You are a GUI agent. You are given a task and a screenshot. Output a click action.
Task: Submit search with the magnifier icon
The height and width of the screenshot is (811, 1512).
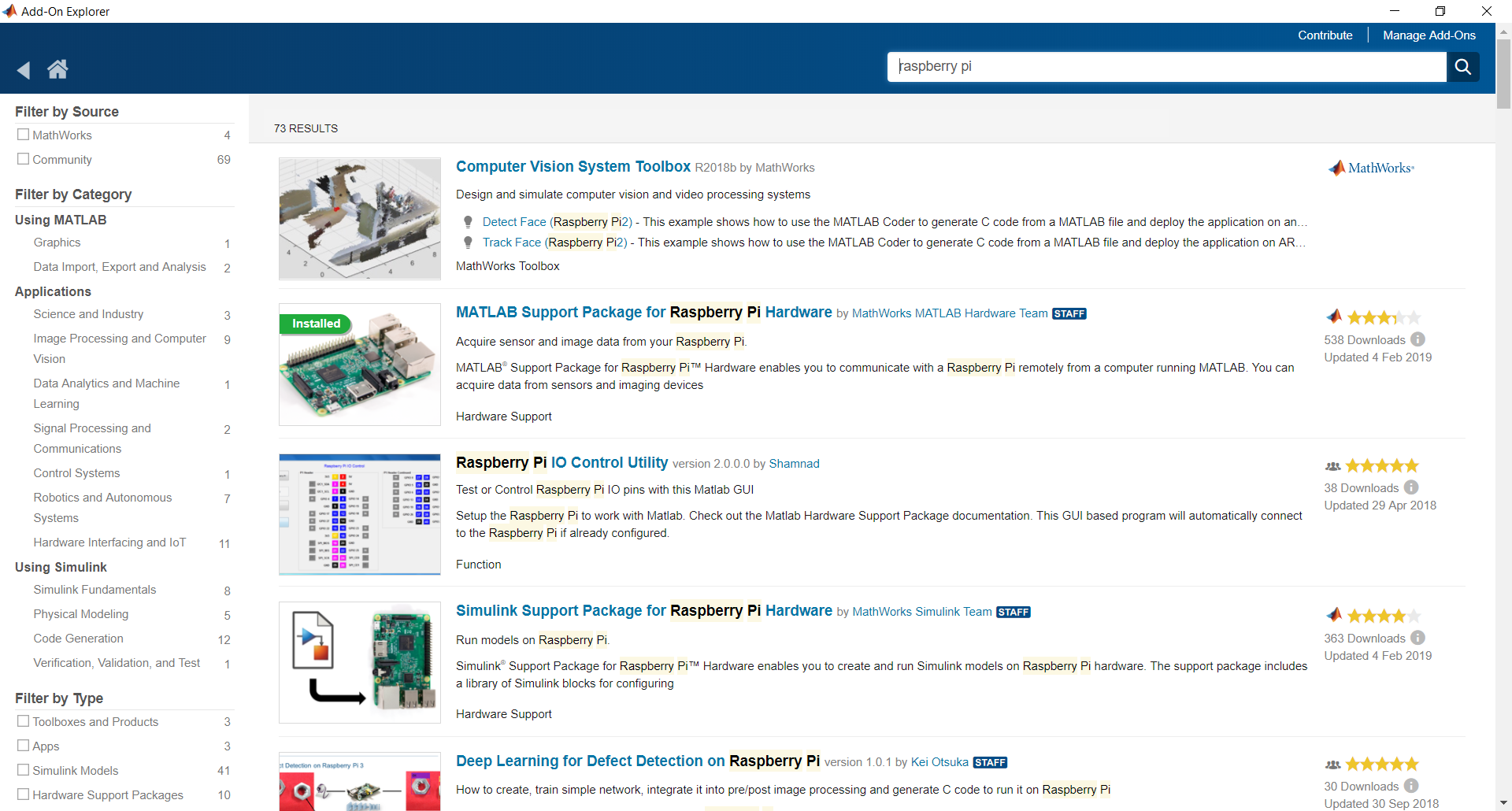(x=1462, y=67)
